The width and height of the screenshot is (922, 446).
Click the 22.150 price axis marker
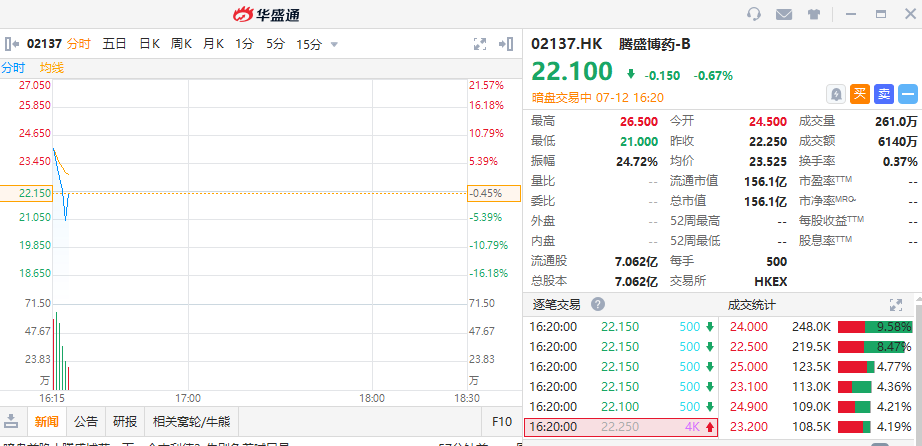pos(25,193)
